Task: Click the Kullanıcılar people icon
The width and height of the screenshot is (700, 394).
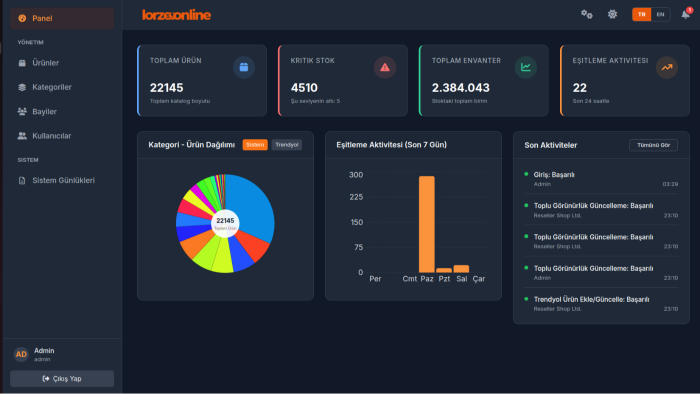Action: point(22,136)
